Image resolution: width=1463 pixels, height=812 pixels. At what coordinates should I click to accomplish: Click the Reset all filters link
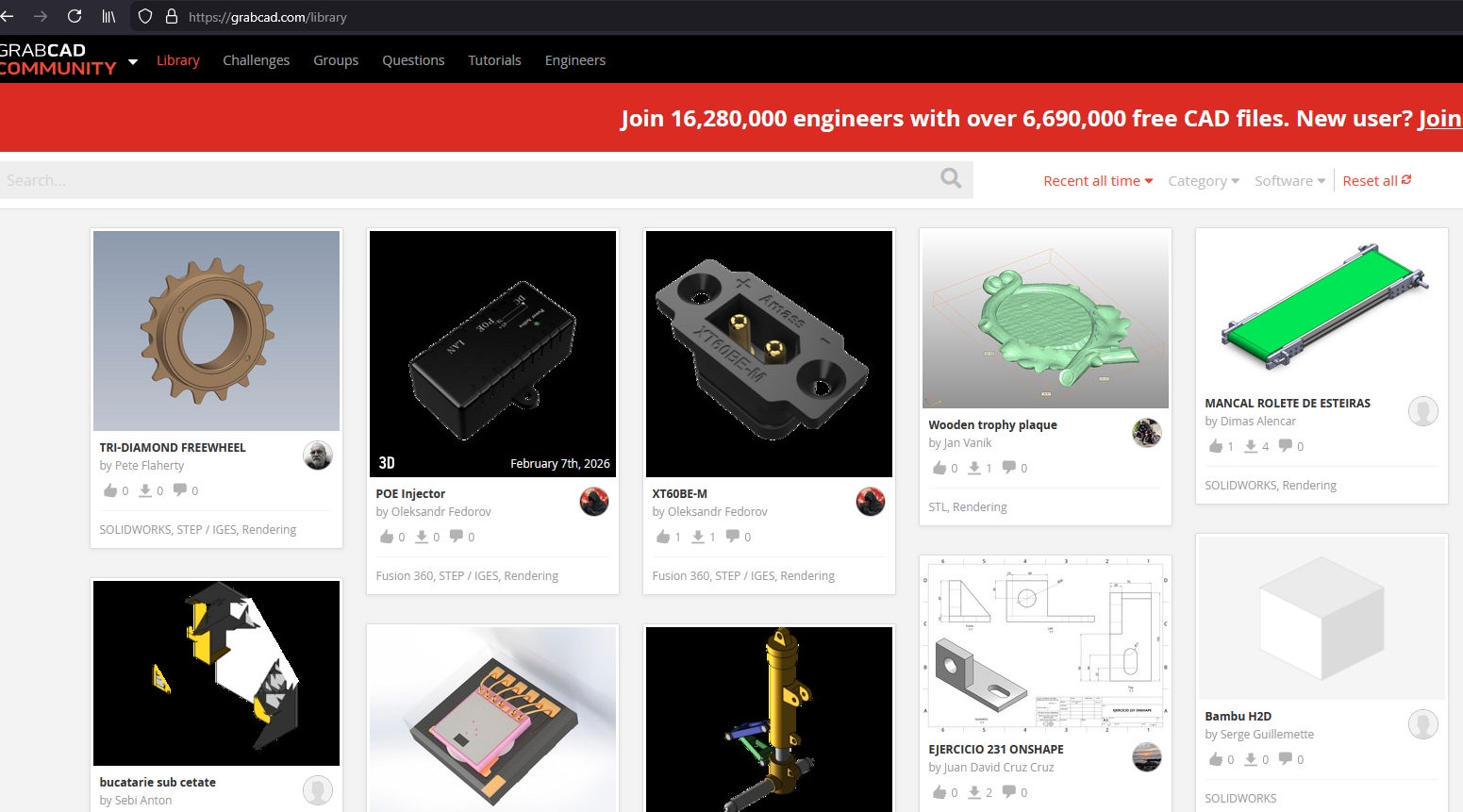(1377, 181)
